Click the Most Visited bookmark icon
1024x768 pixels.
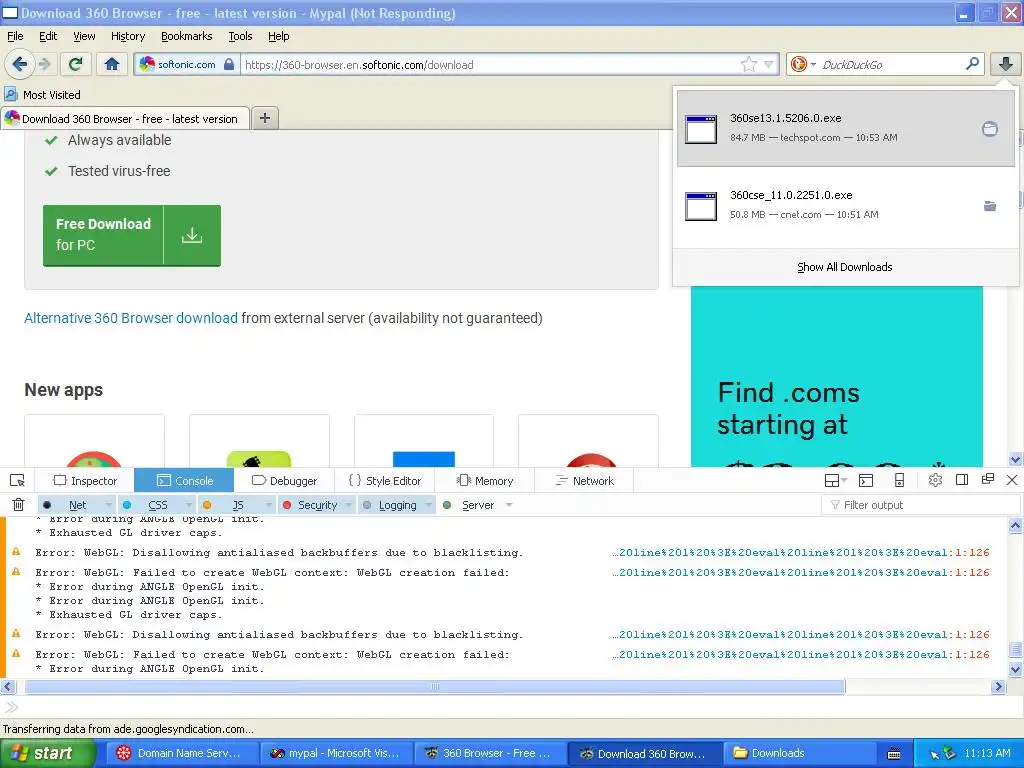(10, 94)
